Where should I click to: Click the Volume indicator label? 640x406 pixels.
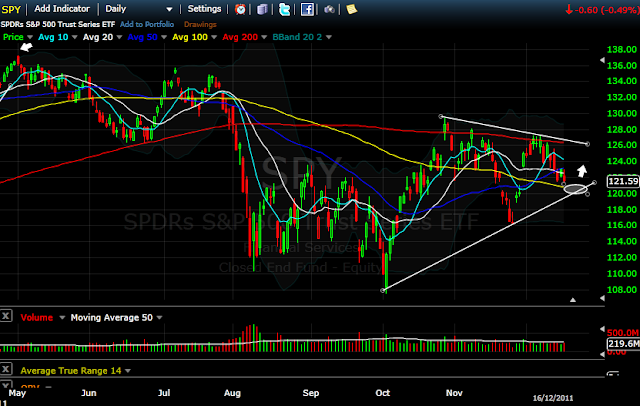pos(37,317)
